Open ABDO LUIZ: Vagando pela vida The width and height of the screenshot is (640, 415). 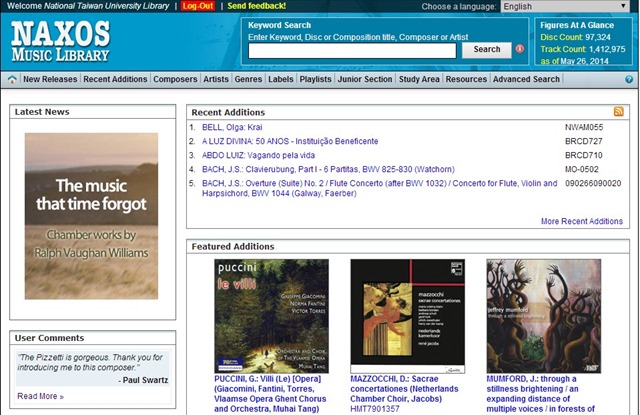258,155
